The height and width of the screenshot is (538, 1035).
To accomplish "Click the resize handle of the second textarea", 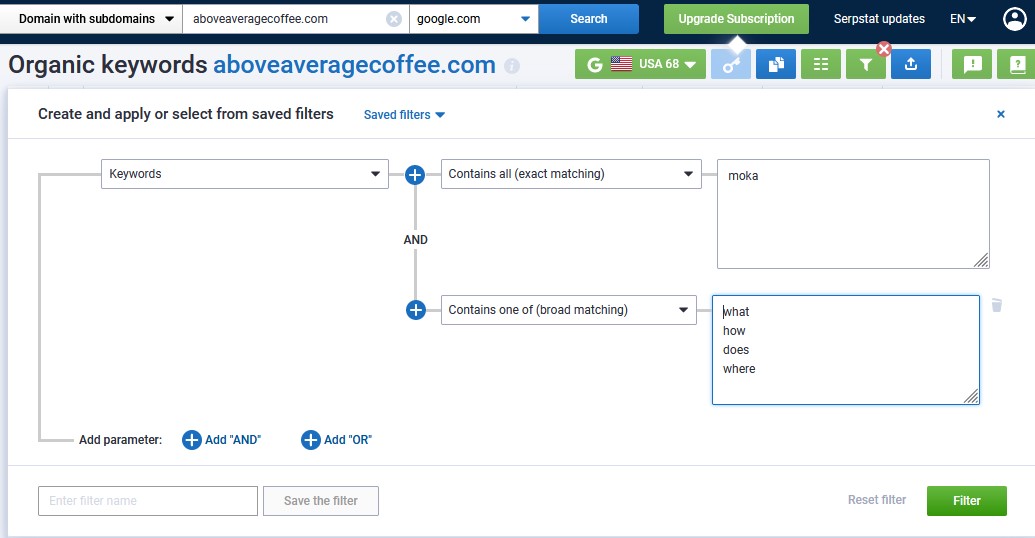I will click(972, 397).
